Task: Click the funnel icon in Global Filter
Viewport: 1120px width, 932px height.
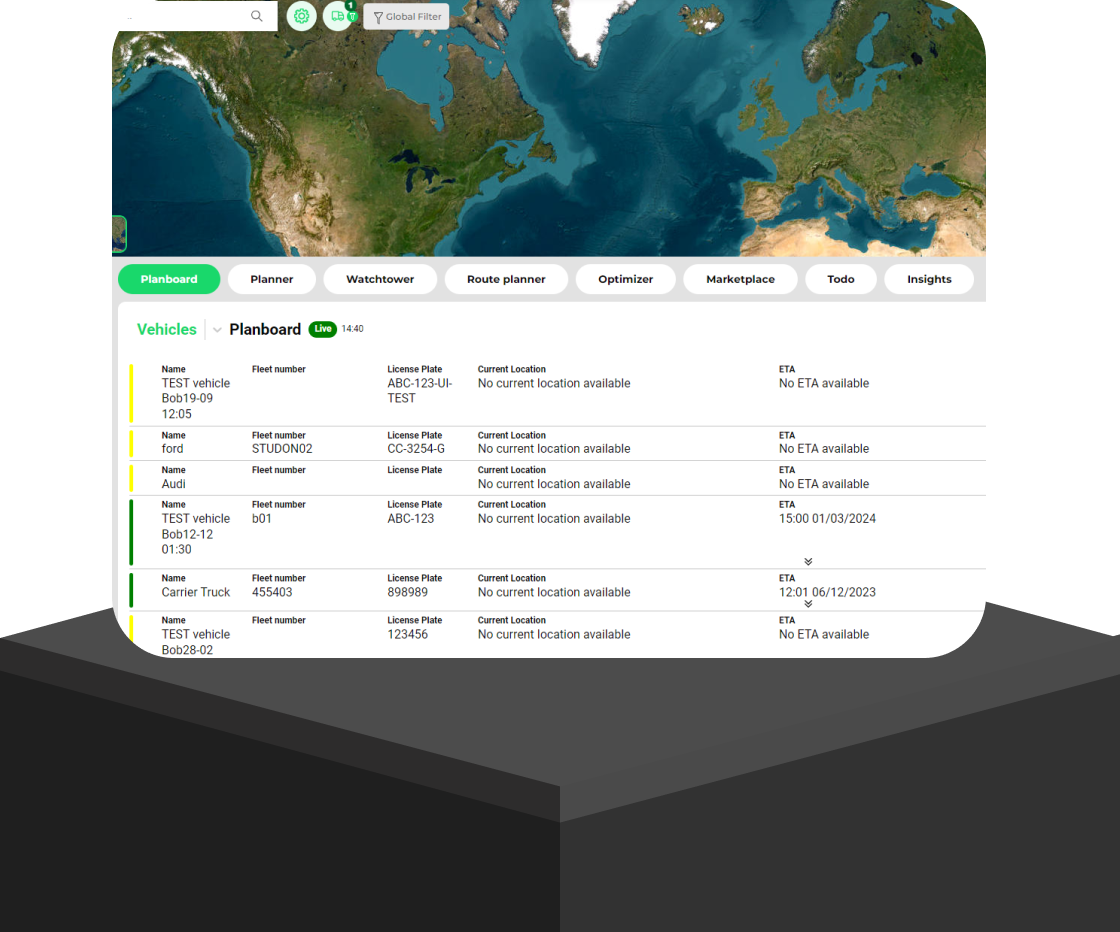Action: (377, 16)
